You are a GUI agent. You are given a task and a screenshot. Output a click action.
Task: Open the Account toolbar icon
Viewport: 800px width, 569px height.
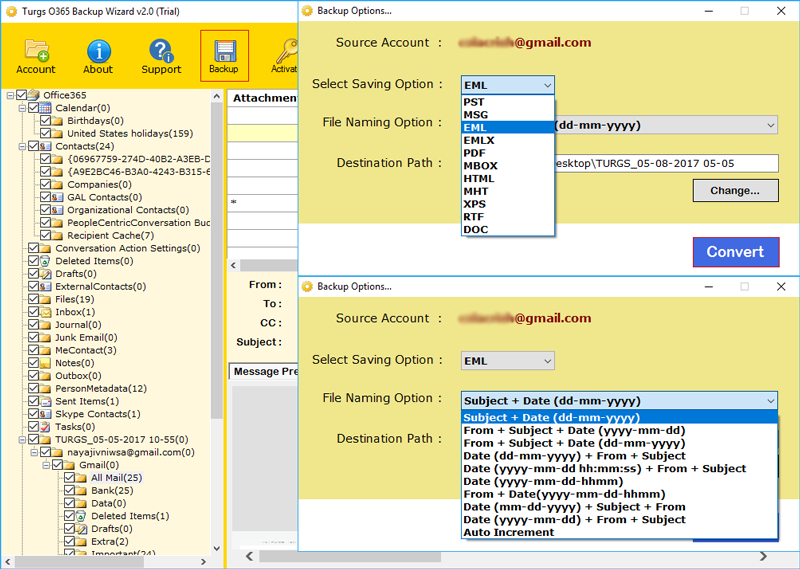(x=36, y=56)
